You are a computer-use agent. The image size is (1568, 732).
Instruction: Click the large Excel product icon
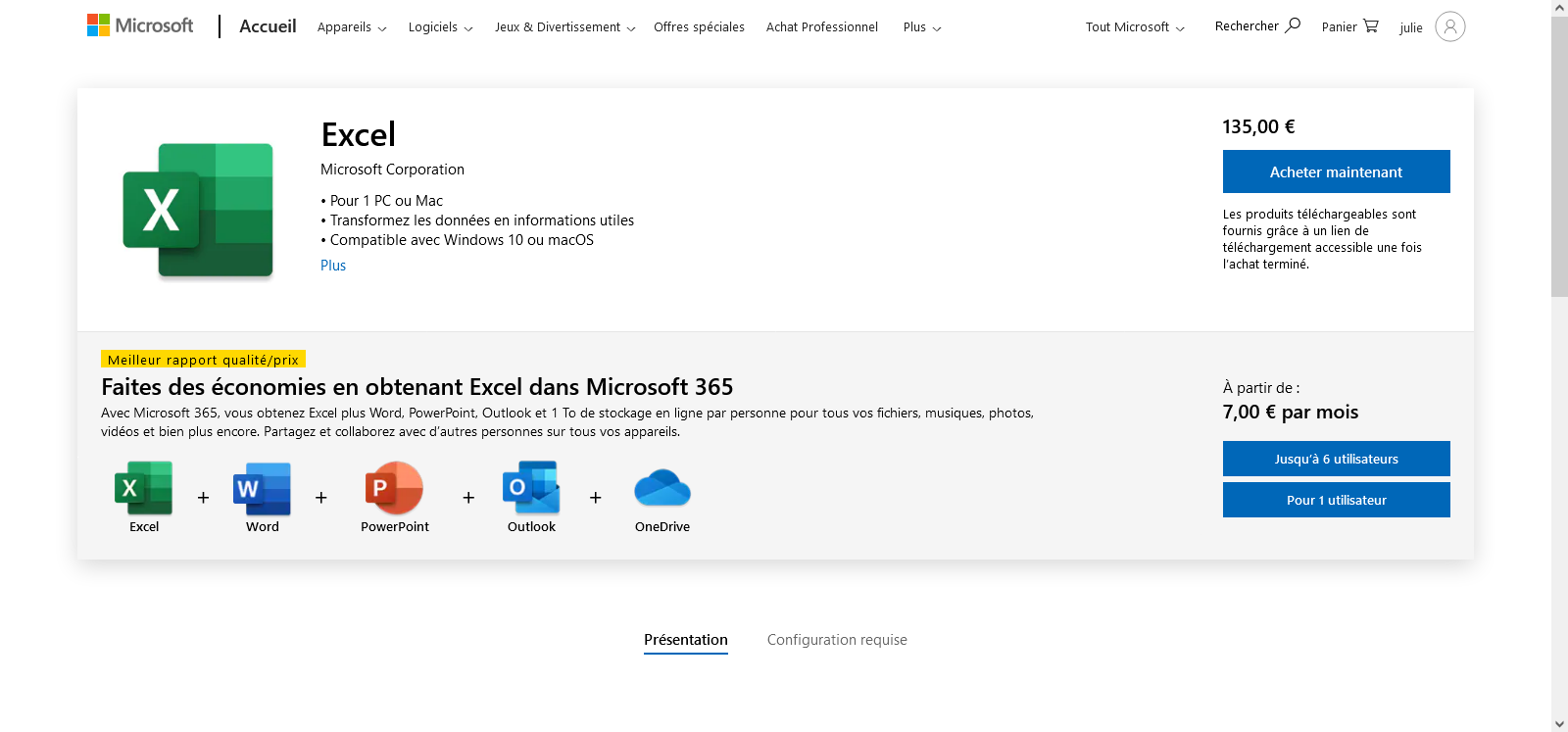pyautogui.click(x=198, y=210)
